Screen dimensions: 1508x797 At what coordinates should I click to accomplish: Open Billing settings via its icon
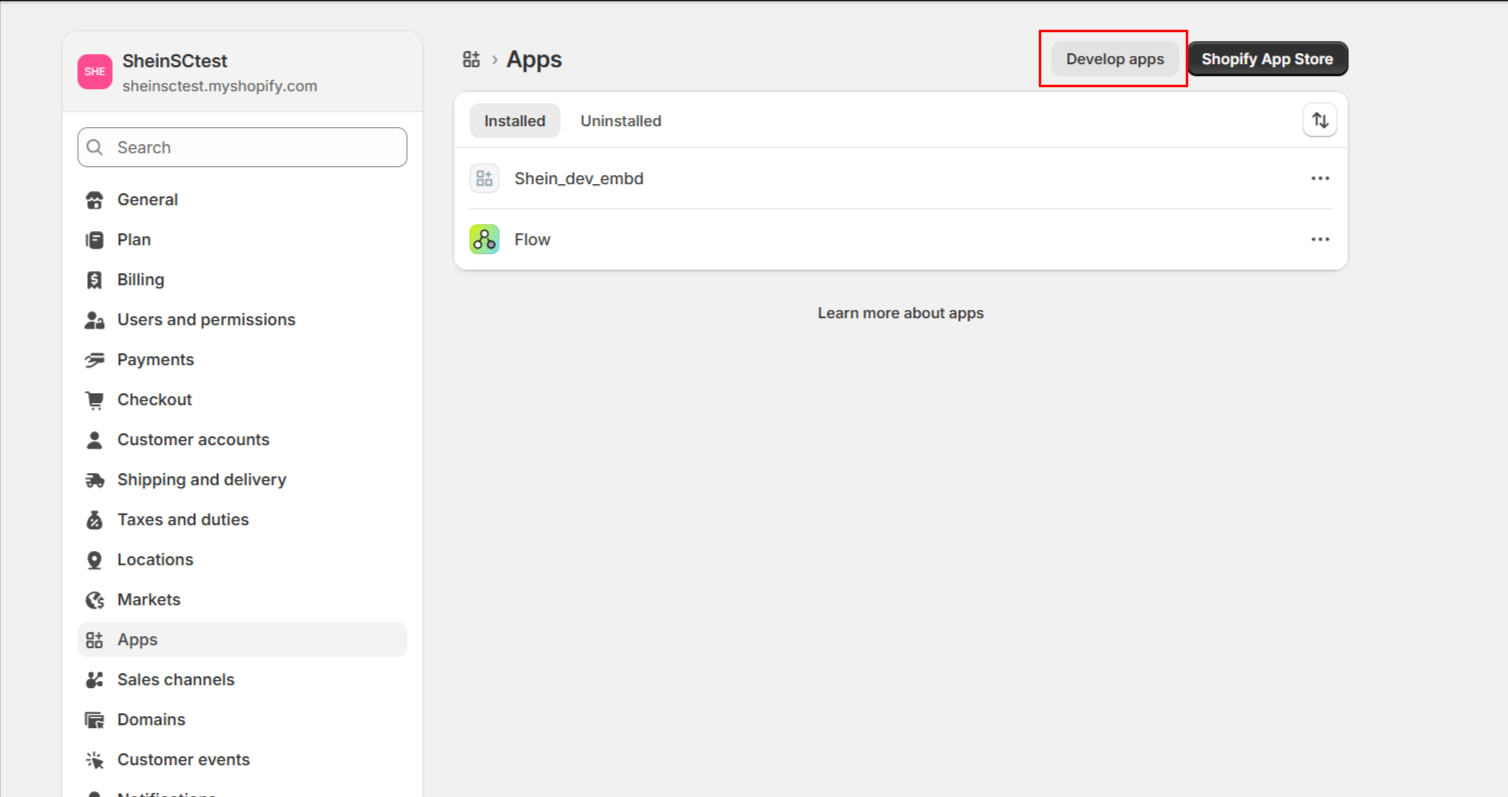95,280
